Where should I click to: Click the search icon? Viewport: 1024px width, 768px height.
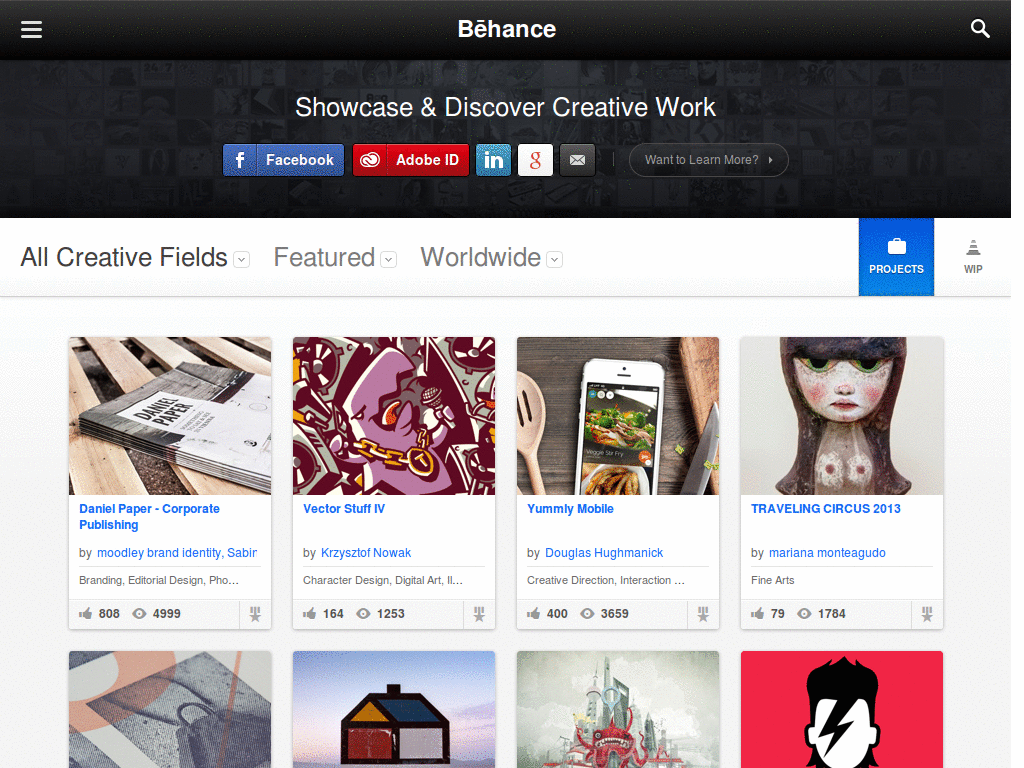979,29
